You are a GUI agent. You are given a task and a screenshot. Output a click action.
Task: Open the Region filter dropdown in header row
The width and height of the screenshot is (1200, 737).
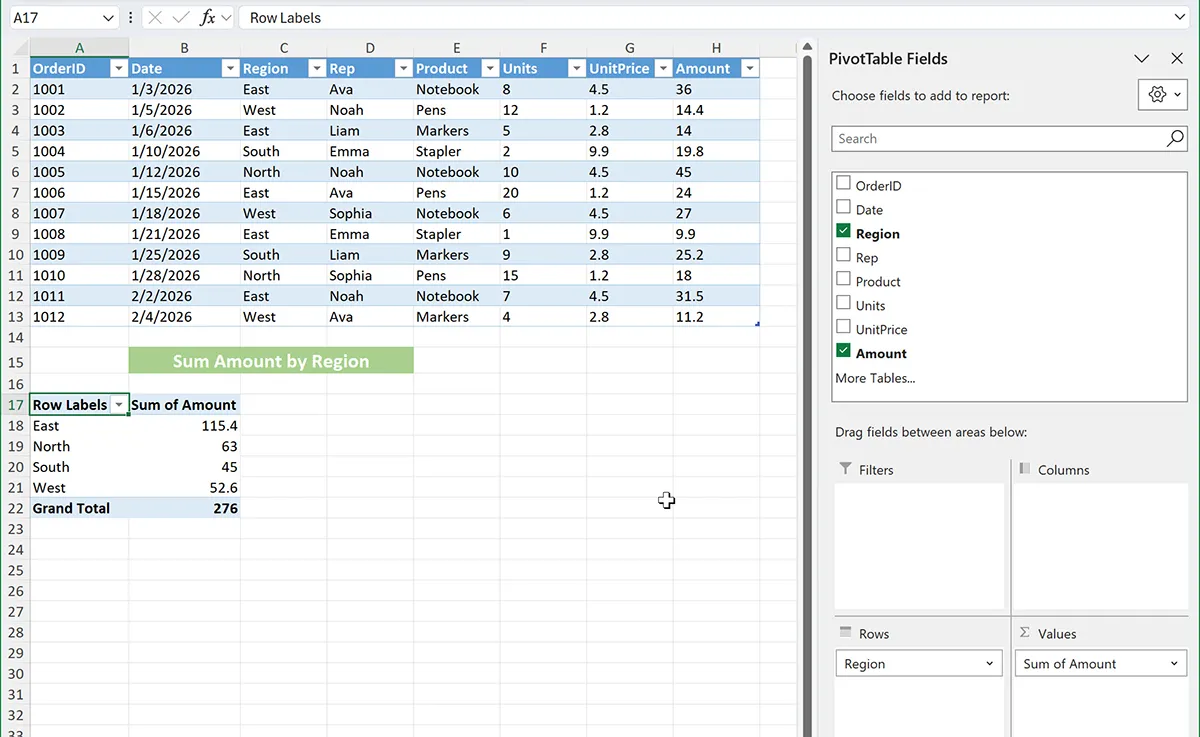point(316,69)
